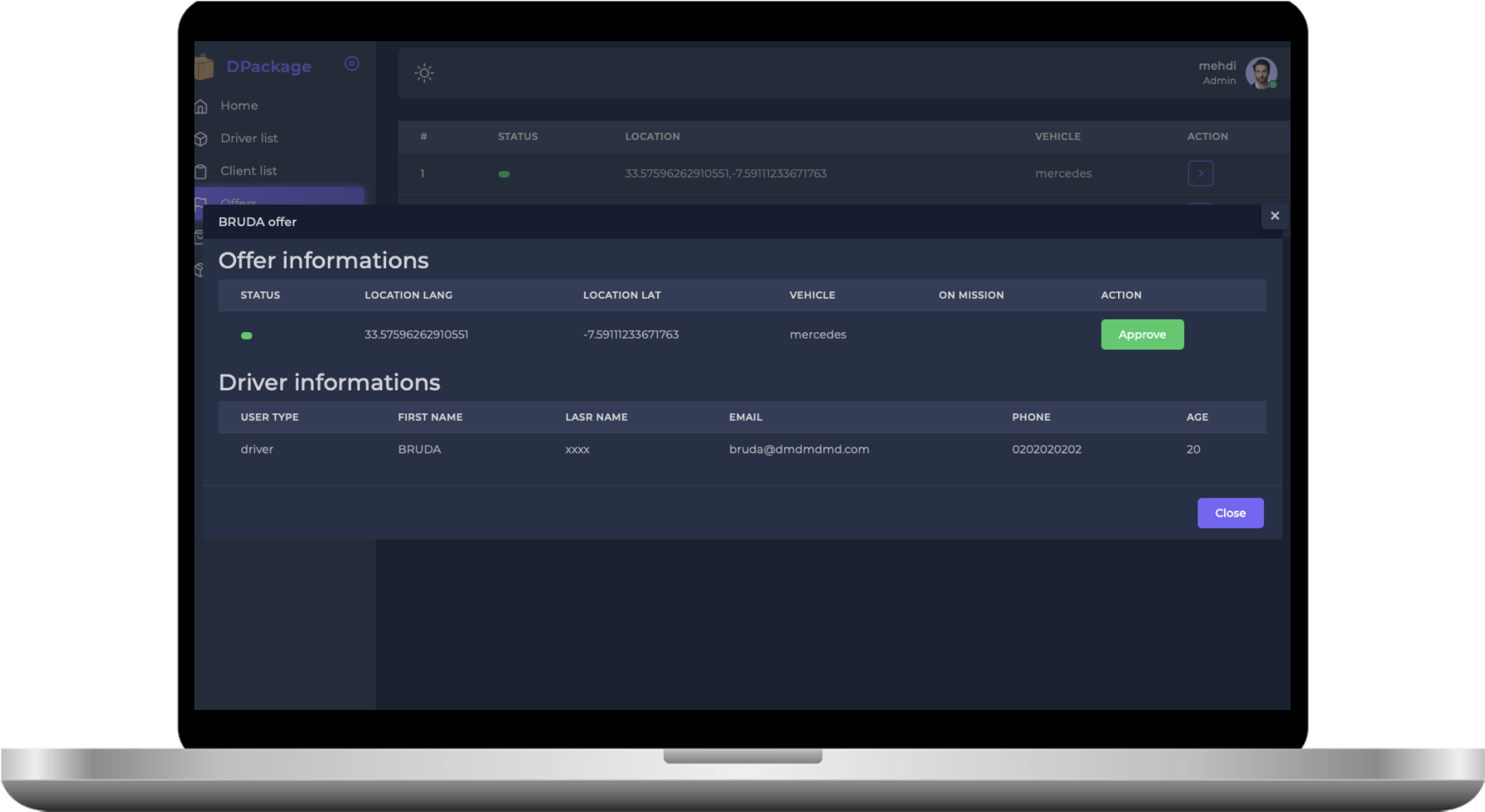Image resolution: width=1485 pixels, height=812 pixels.
Task: Click the bruda@dmdmdmd.com email cell
Action: pyautogui.click(x=798, y=449)
